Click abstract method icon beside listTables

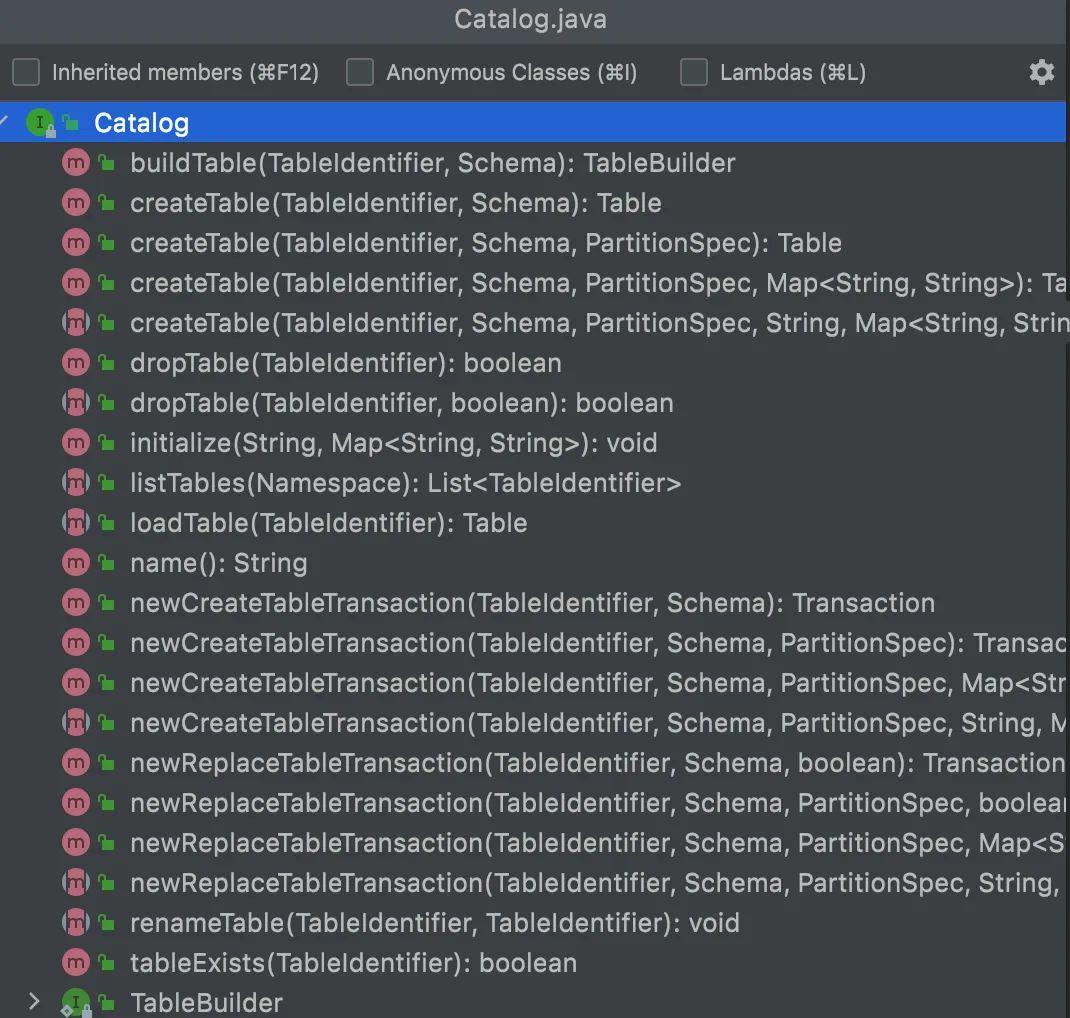76,482
